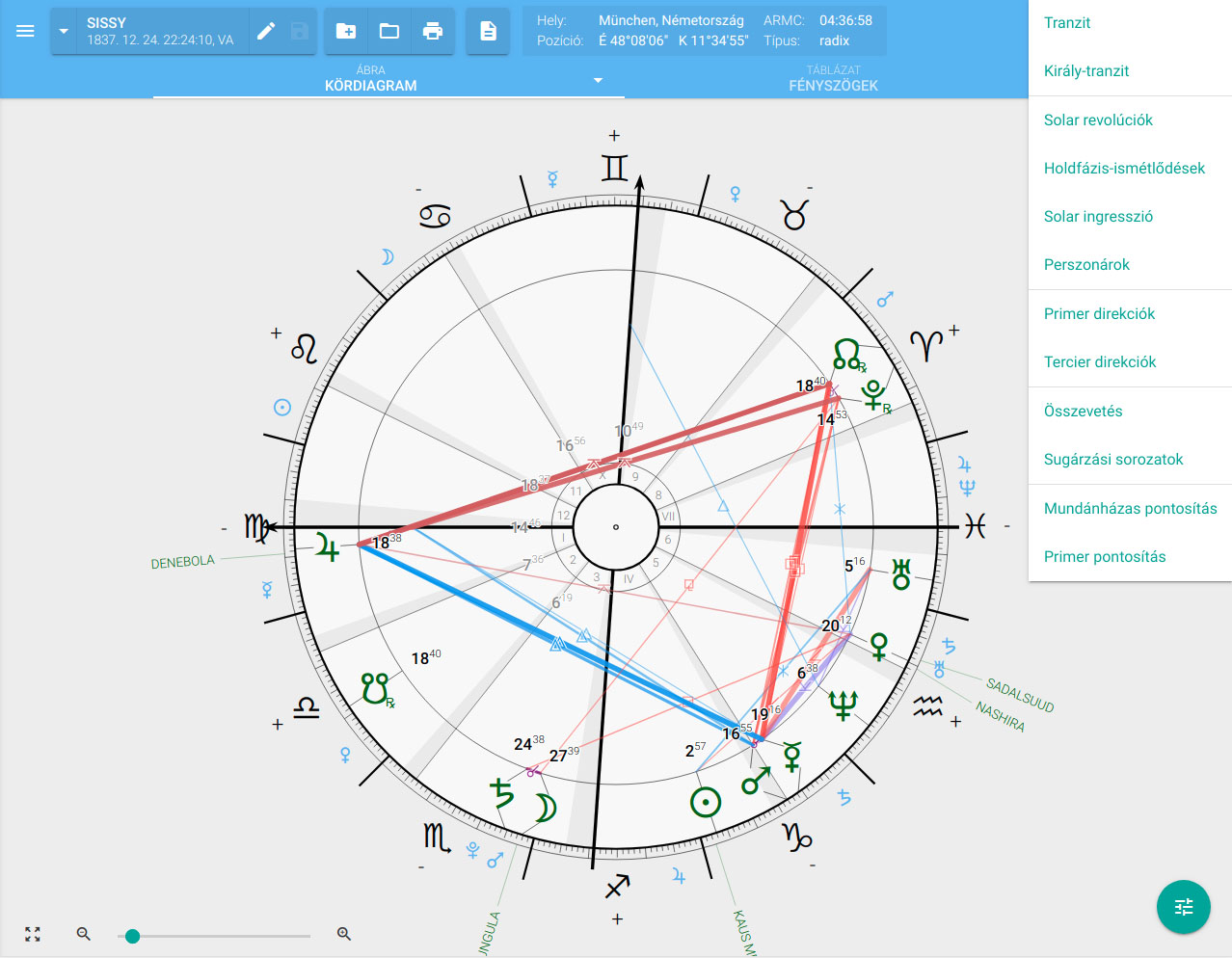
Task: Click the zoom slider handle
Action: tap(133, 936)
